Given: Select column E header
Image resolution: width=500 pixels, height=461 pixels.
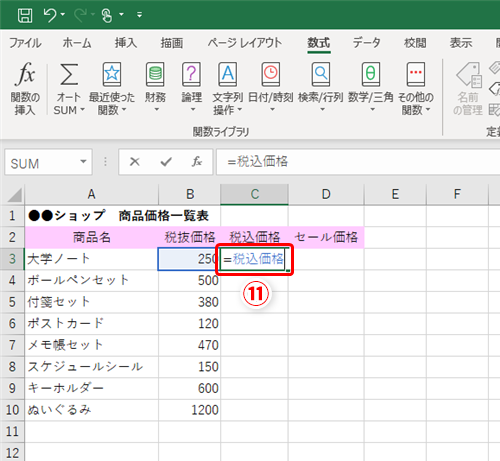Looking at the screenshot, I should click(395, 195).
